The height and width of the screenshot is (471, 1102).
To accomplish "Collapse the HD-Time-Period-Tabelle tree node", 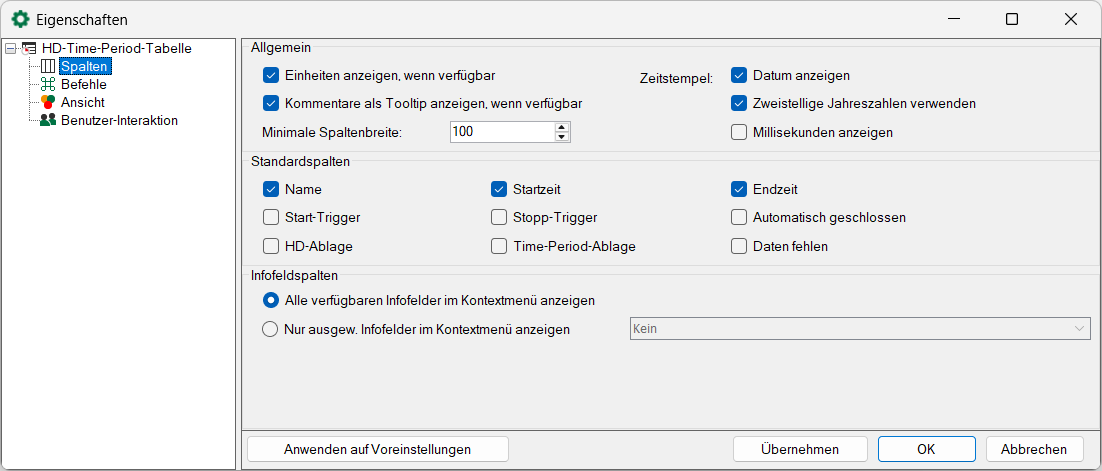I will [x=10, y=48].
